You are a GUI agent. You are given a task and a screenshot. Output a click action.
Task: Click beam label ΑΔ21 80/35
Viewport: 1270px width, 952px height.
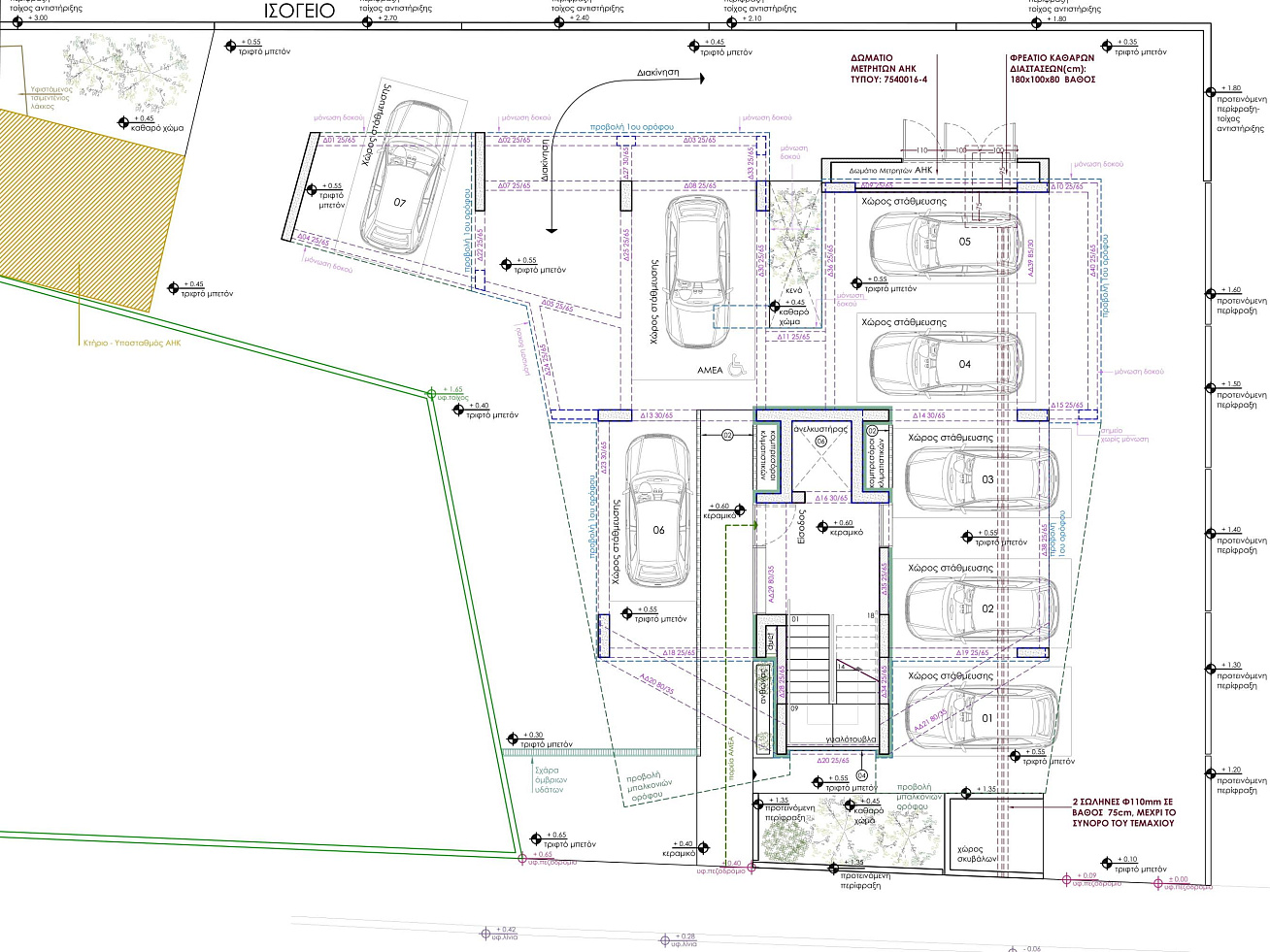point(929,721)
